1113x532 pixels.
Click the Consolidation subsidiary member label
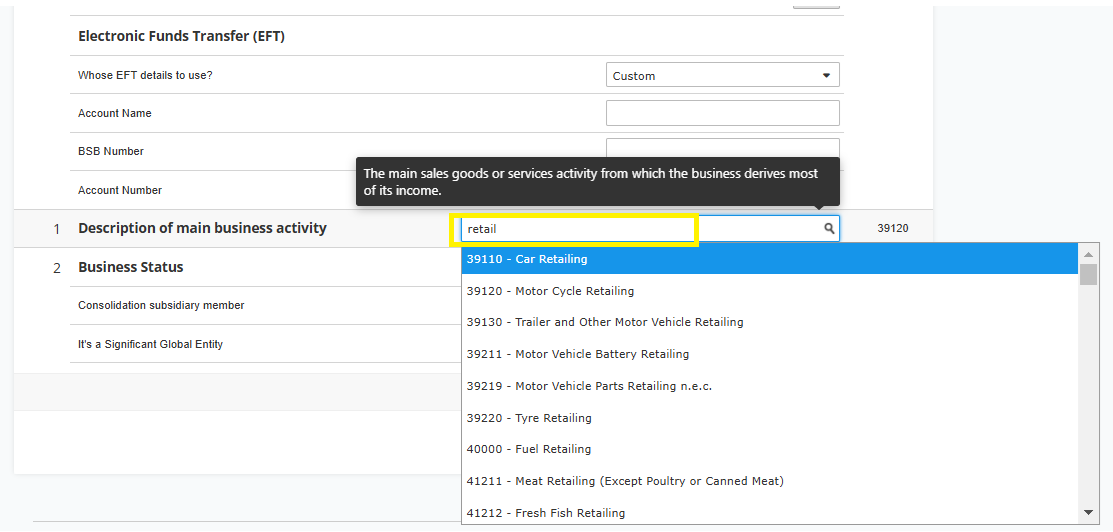[161, 305]
